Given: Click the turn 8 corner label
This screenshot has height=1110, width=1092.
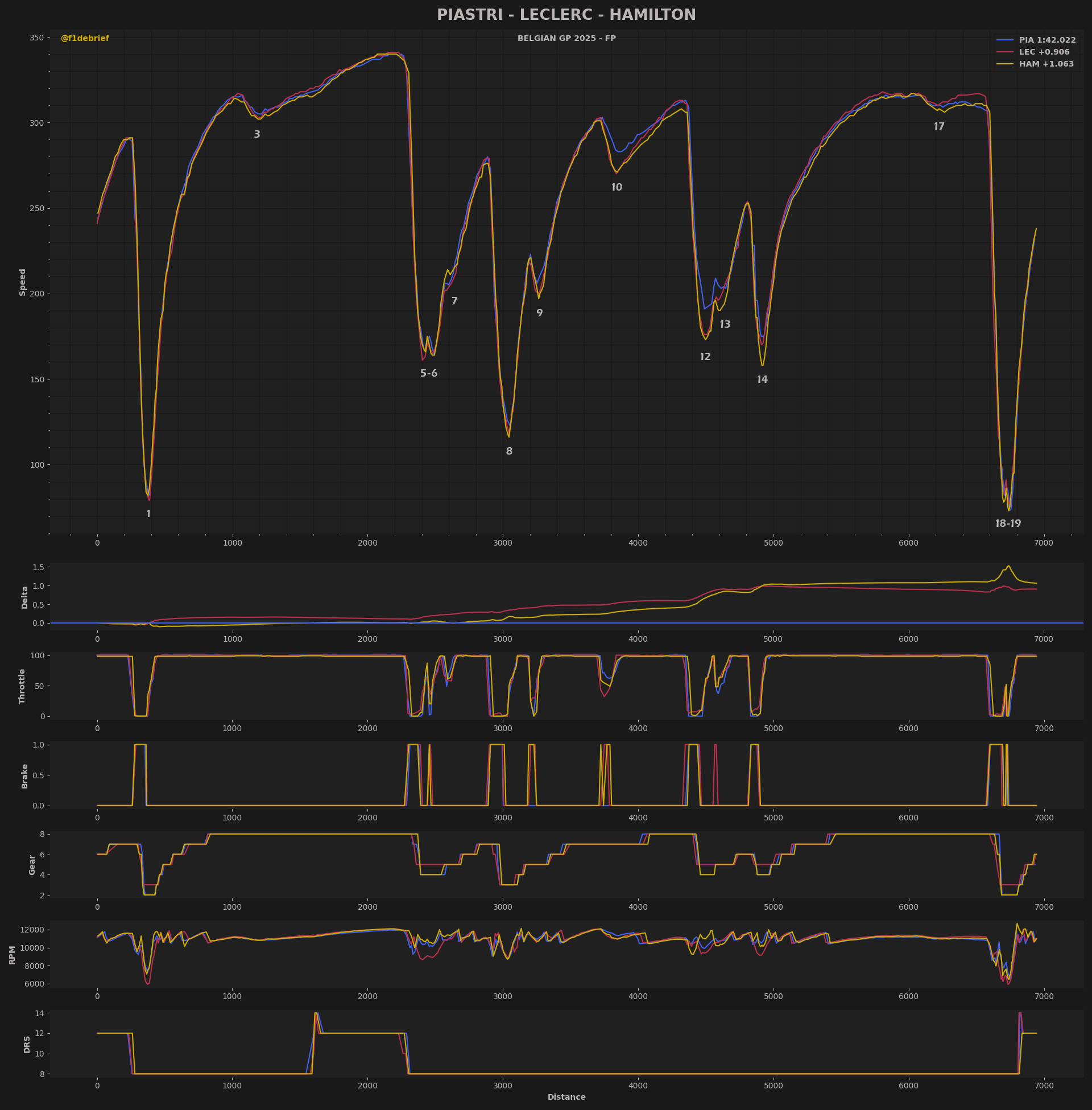Looking at the screenshot, I should point(509,452).
